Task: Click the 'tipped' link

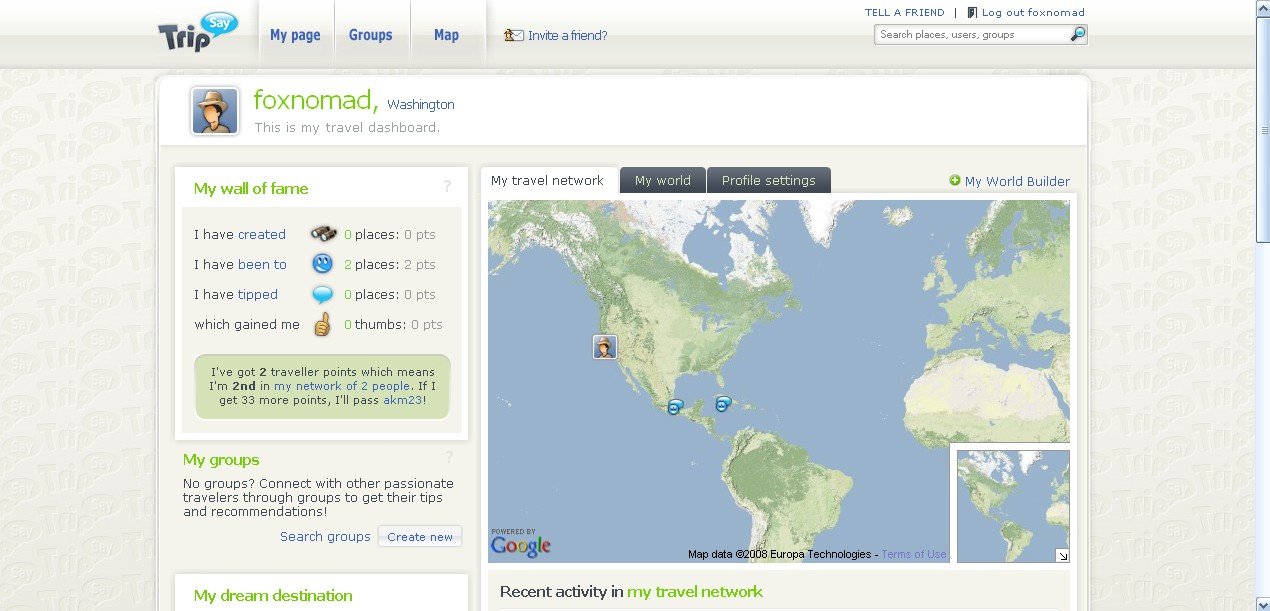Action: pyautogui.click(x=258, y=294)
